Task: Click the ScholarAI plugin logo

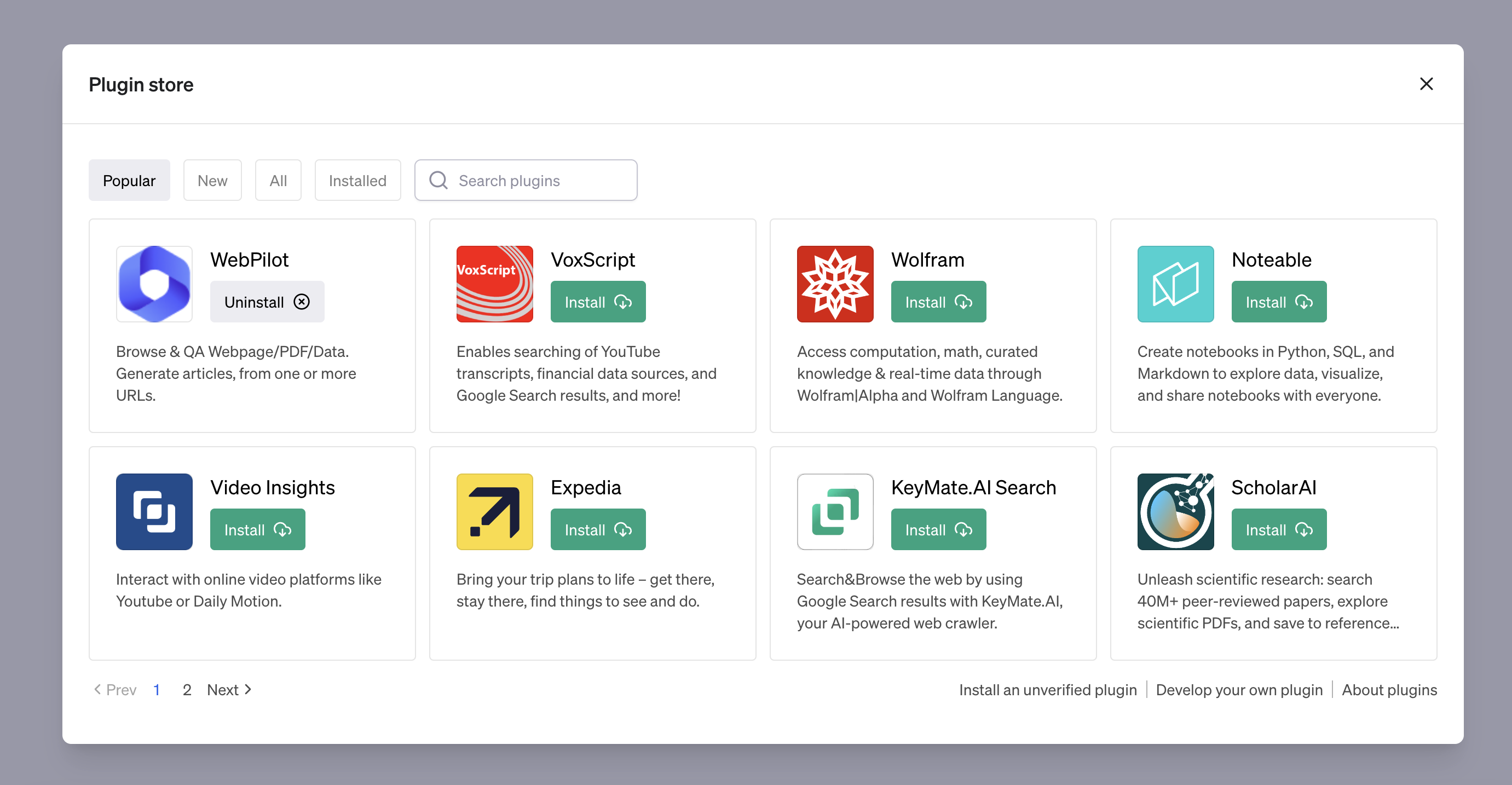Action: pyautogui.click(x=1175, y=511)
